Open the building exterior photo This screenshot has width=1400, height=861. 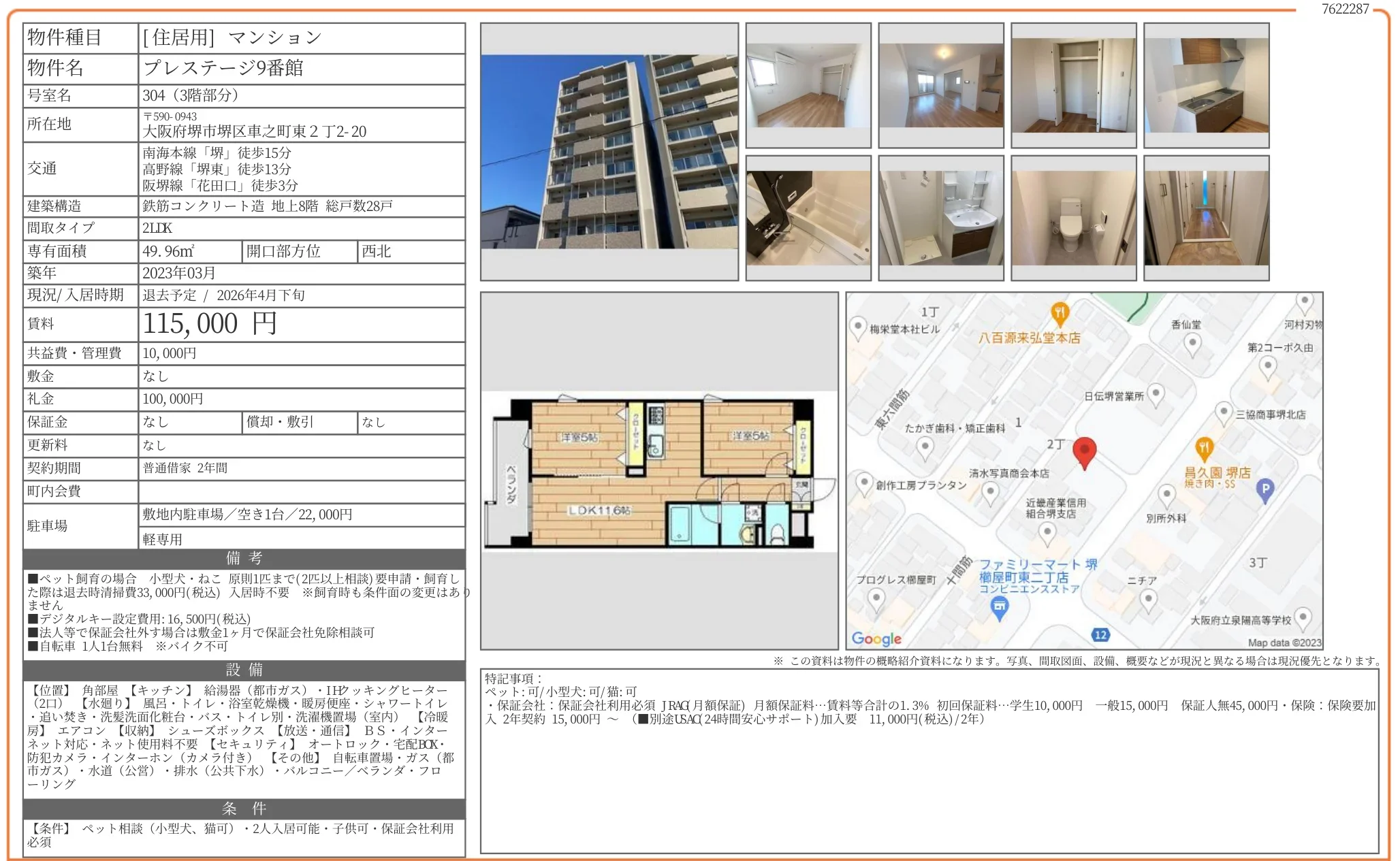pos(609,153)
